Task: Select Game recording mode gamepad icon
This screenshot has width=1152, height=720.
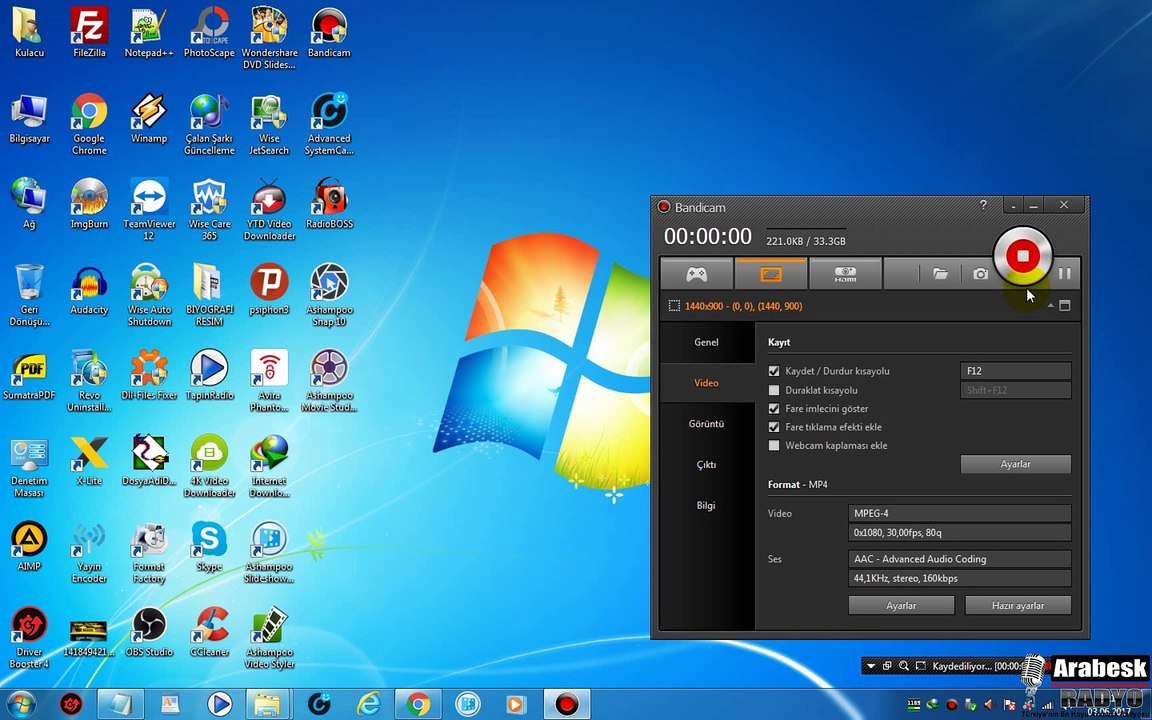Action: click(x=696, y=273)
